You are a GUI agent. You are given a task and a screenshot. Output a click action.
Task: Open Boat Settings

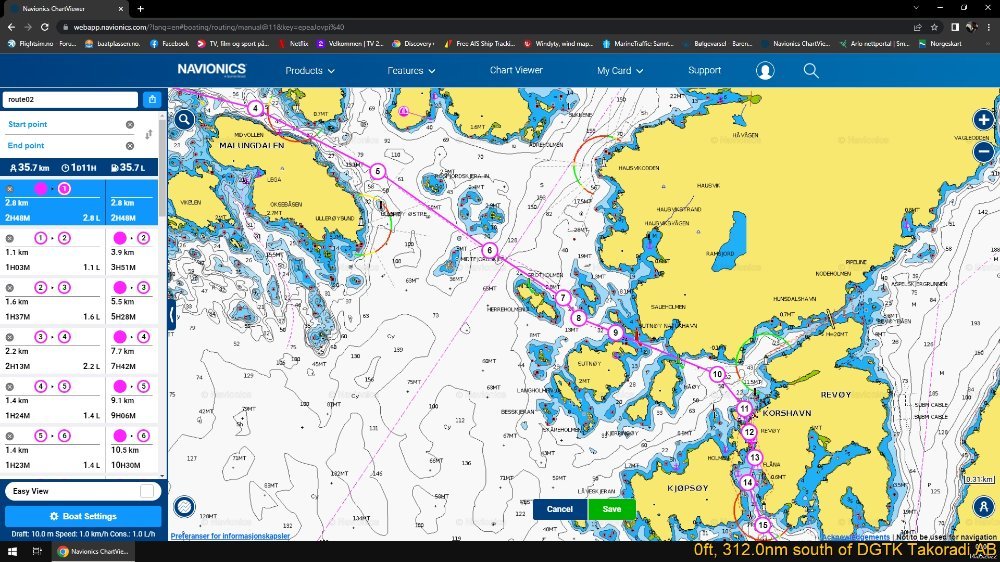(x=83, y=516)
